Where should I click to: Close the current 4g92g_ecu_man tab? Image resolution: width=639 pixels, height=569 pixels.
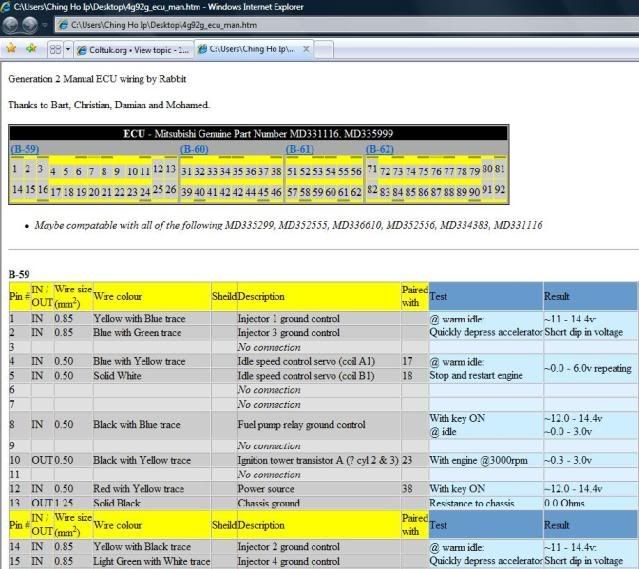point(305,48)
